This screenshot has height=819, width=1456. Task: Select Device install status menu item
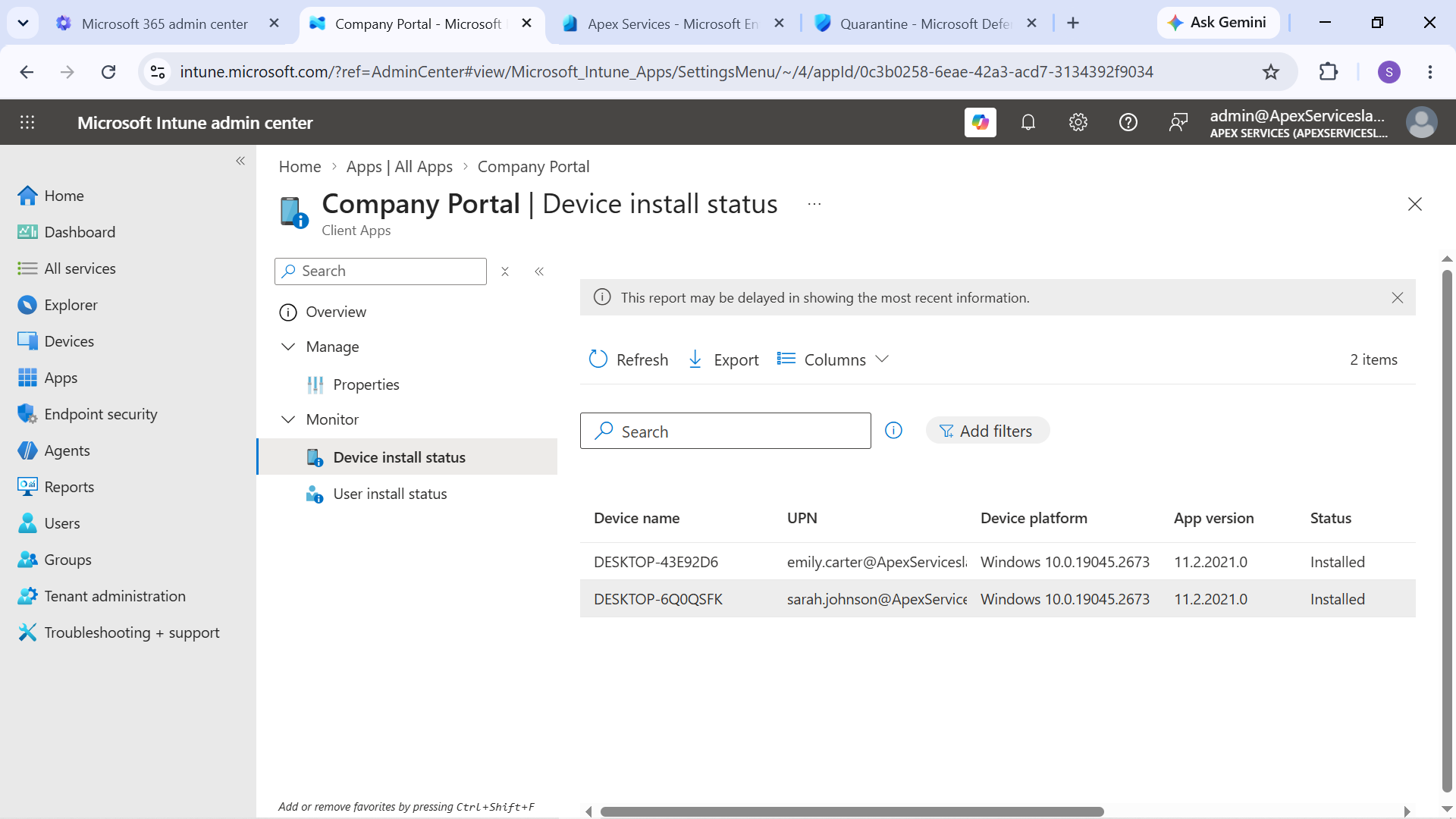(x=407, y=457)
